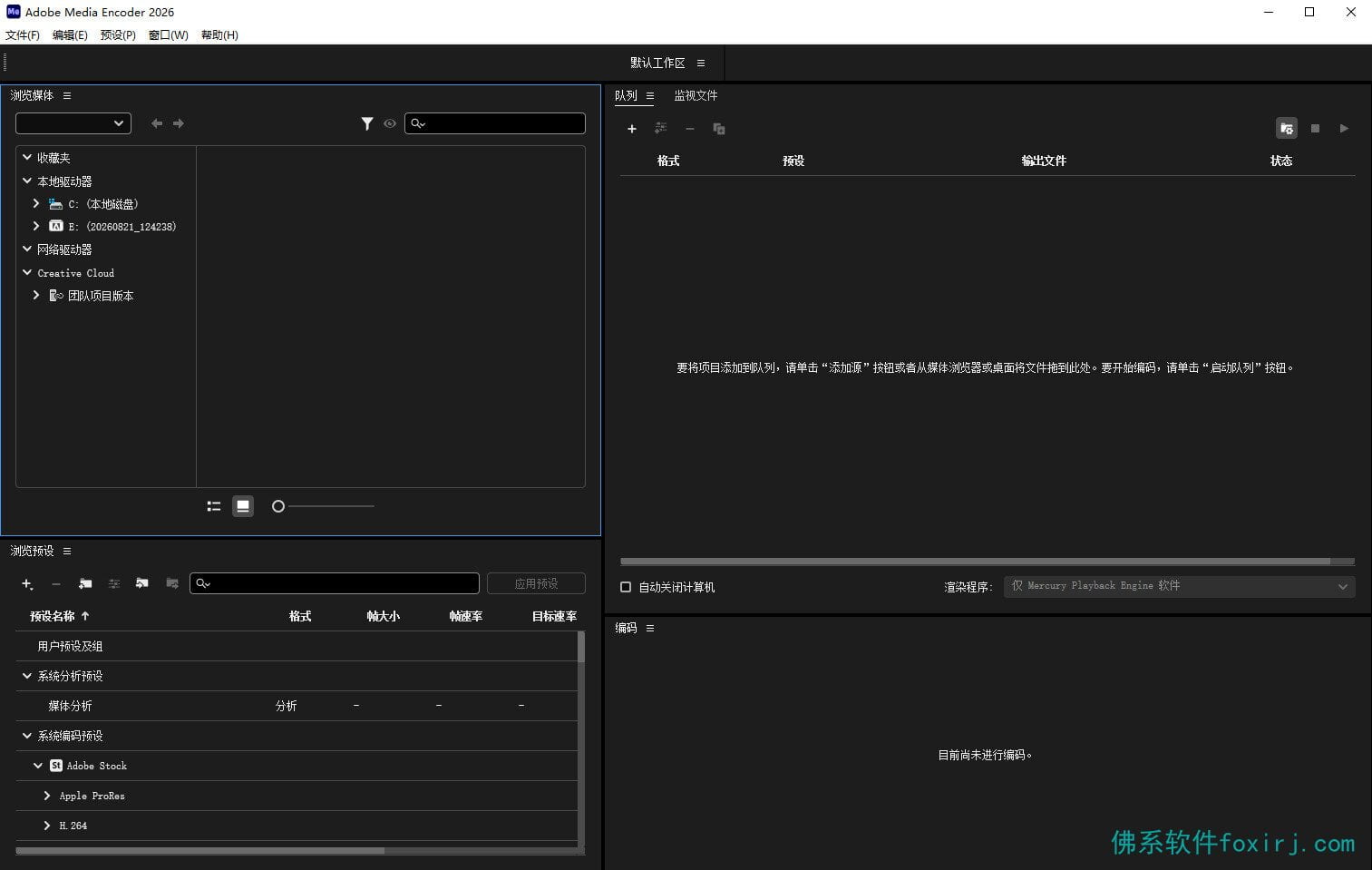The height and width of the screenshot is (870, 1372).
Task: Collapse the Adobe Stock preset group
Action: pyautogui.click(x=38, y=766)
